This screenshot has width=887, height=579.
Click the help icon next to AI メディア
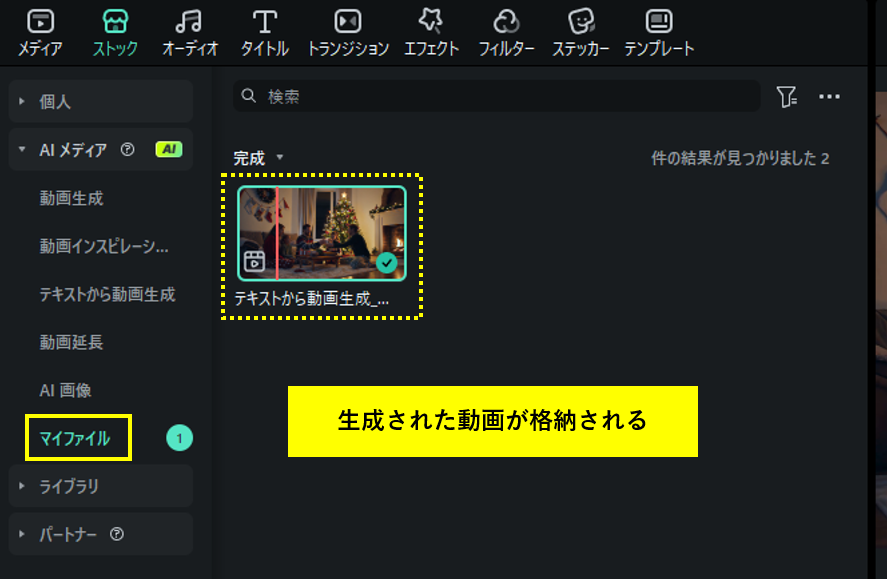[x=127, y=150]
